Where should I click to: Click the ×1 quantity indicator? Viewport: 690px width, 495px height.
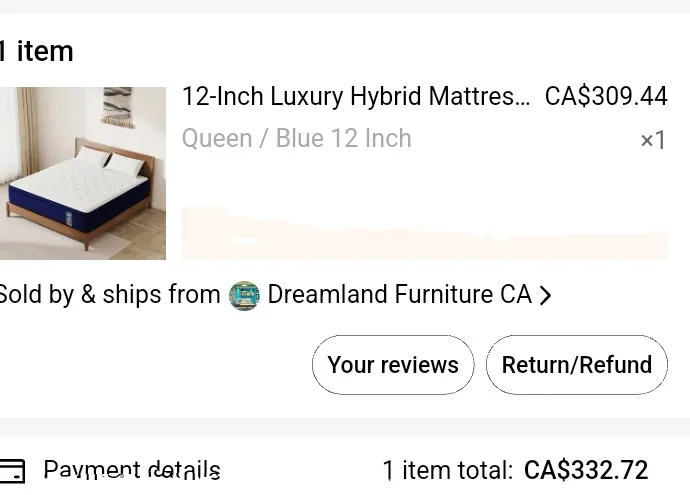tap(653, 140)
